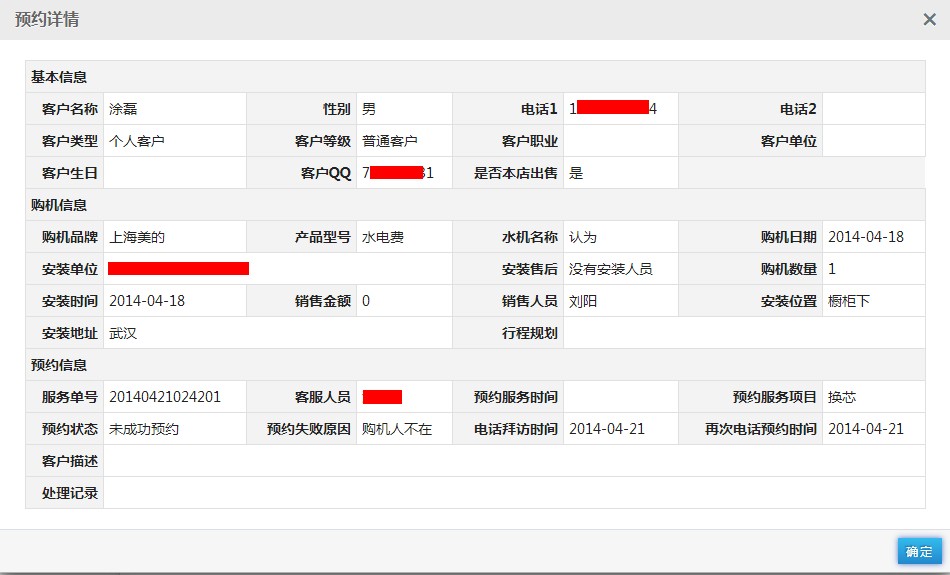950x575 pixels.
Task: Click the 客户类型 value 个人客户
Action: point(136,141)
